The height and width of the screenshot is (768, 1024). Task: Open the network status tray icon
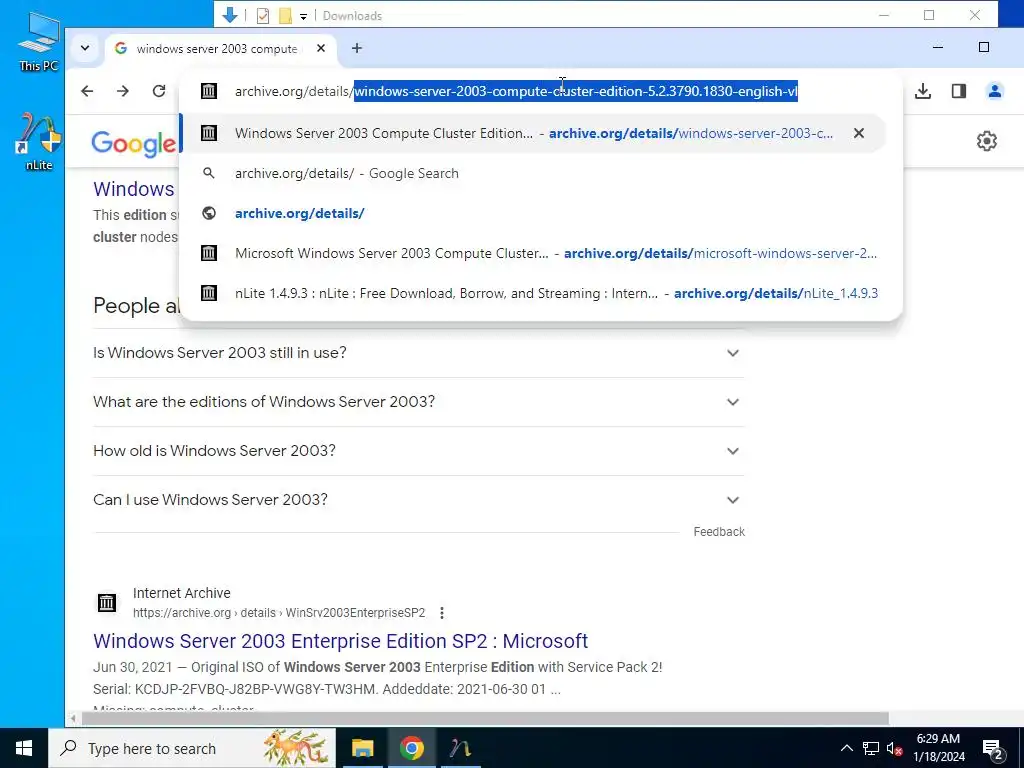click(x=871, y=748)
